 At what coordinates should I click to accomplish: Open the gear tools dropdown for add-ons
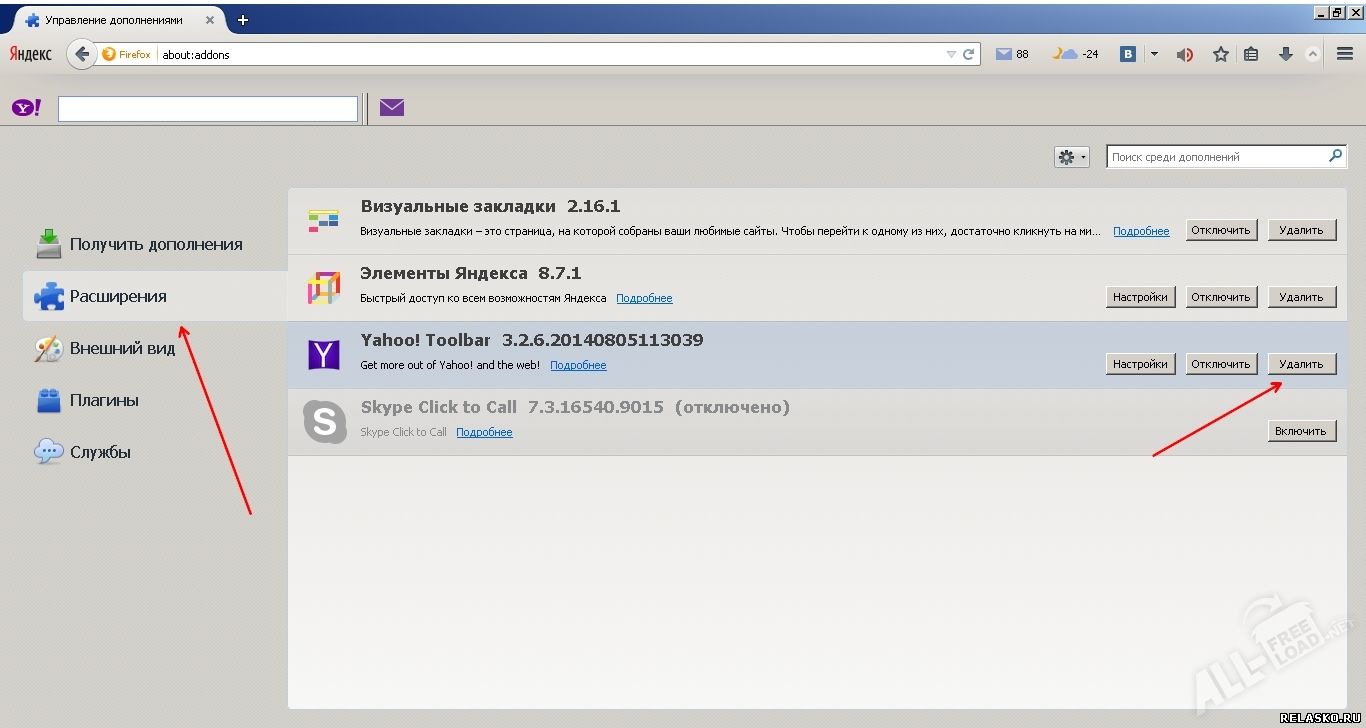(x=1072, y=157)
